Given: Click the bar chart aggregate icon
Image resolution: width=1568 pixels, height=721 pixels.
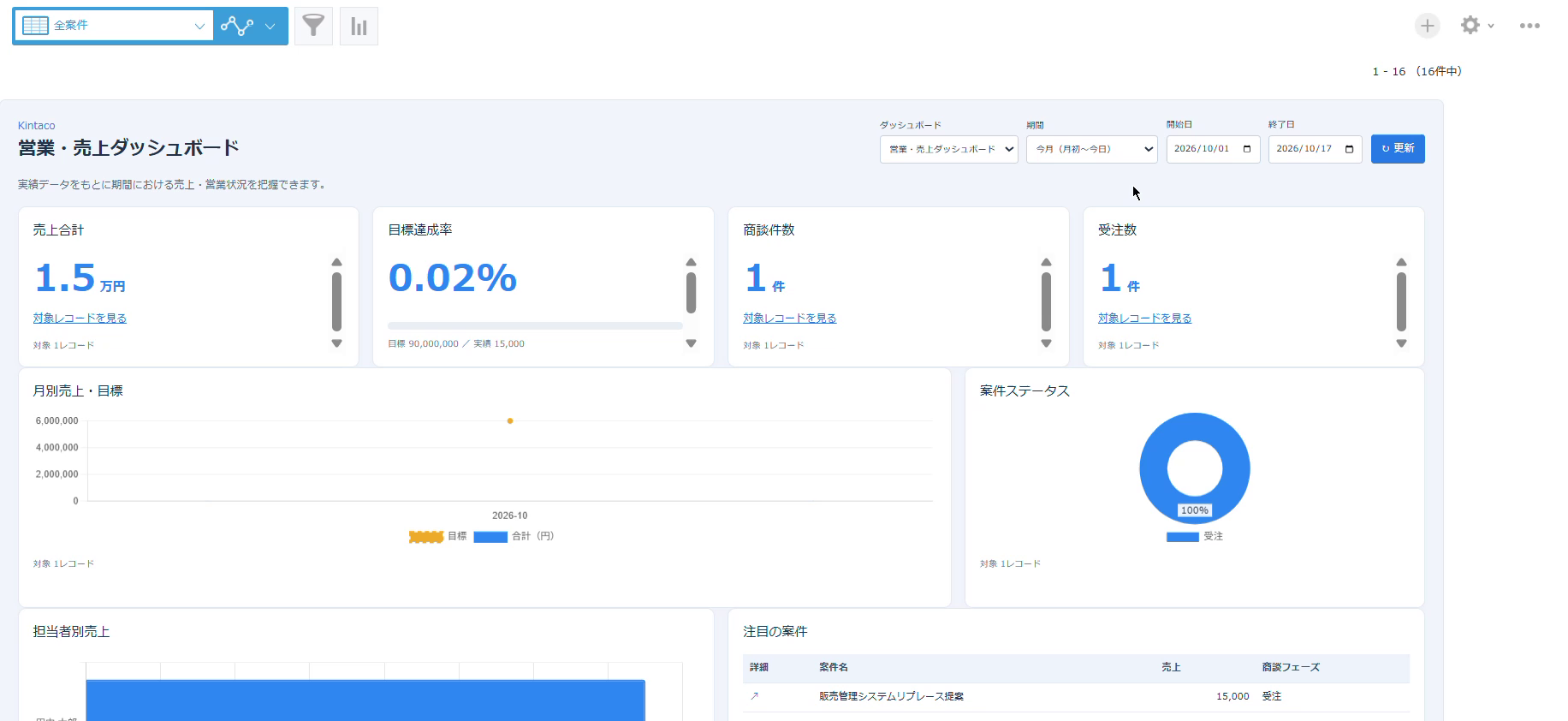Looking at the screenshot, I should 359,26.
